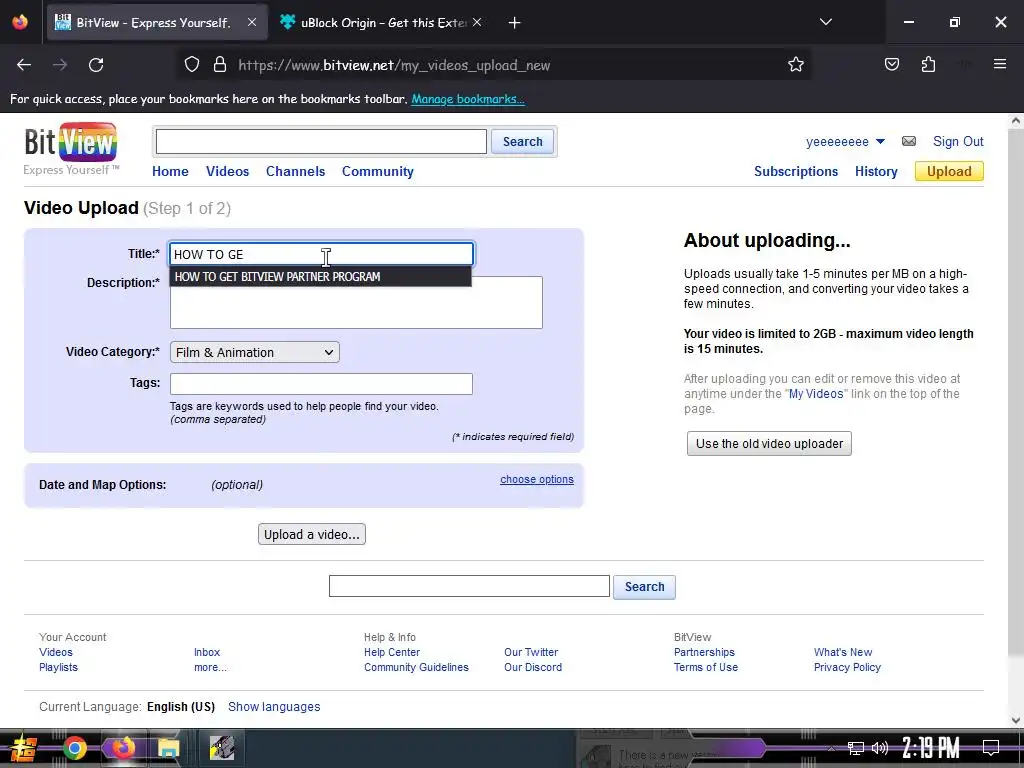Open the Video Category dropdown
Viewport: 1024px width, 768px height.
click(x=254, y=352)
